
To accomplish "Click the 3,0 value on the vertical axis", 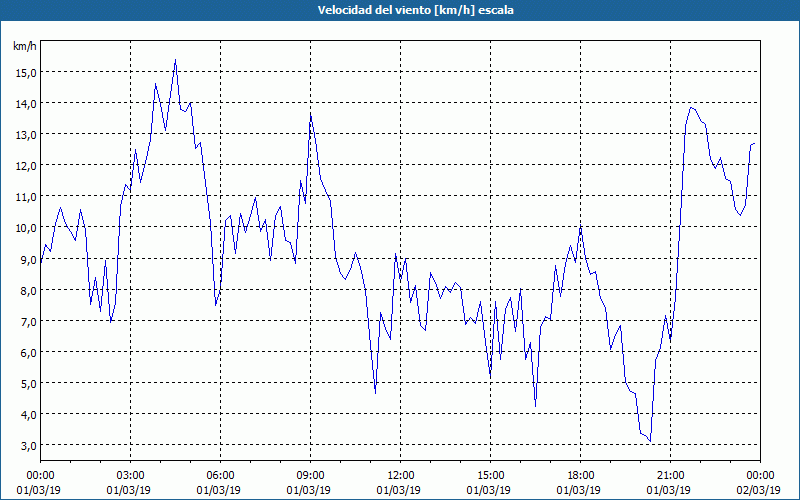I will pos(28,445).
